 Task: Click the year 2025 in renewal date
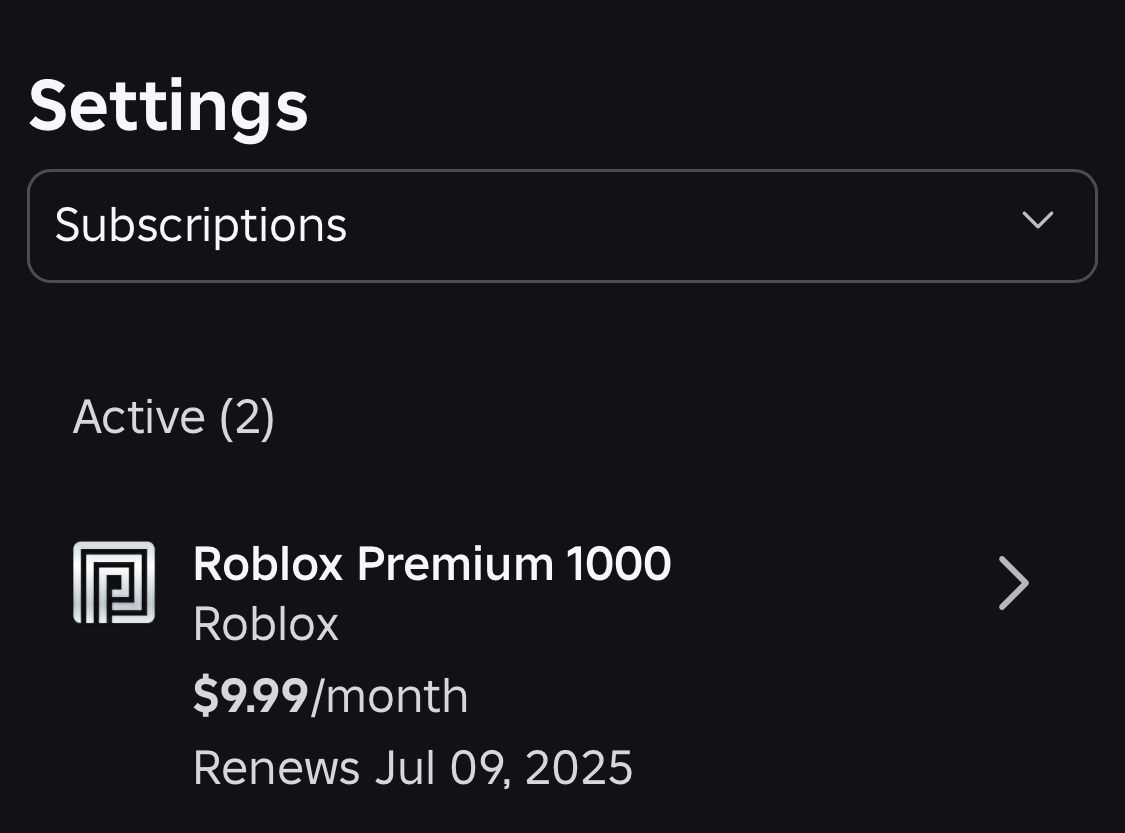tap(579, 768)
